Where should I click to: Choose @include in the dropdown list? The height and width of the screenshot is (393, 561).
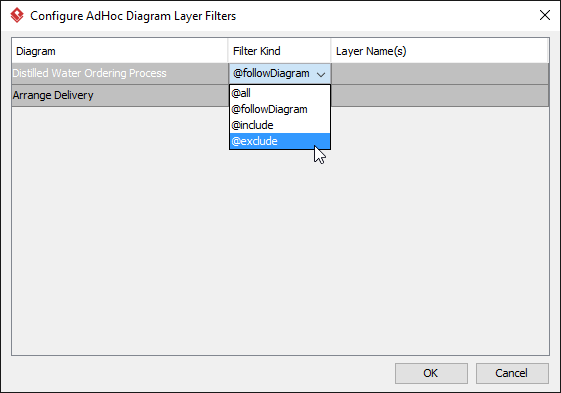(279, 125)
